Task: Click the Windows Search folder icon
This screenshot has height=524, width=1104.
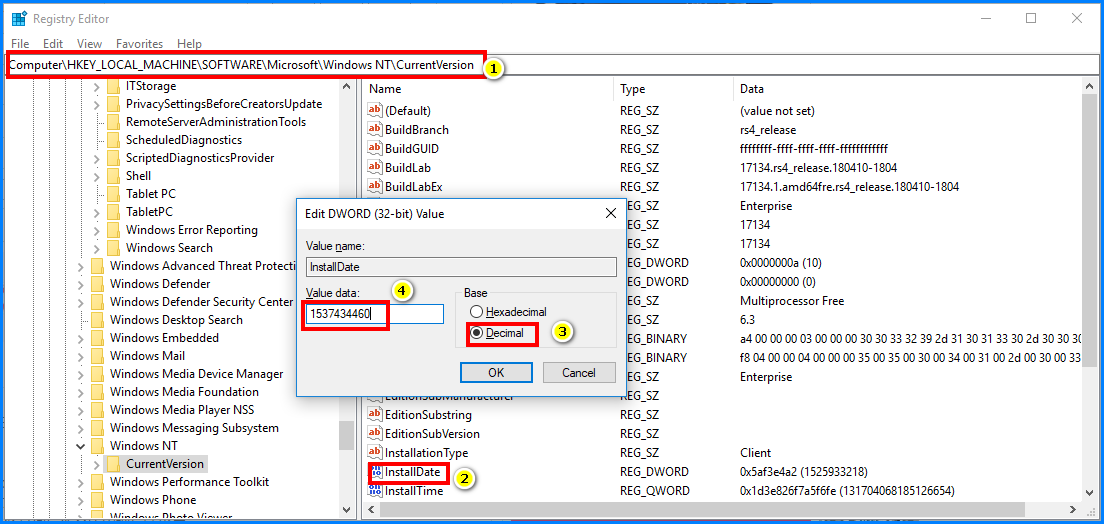Action: [x=113, y=248]
